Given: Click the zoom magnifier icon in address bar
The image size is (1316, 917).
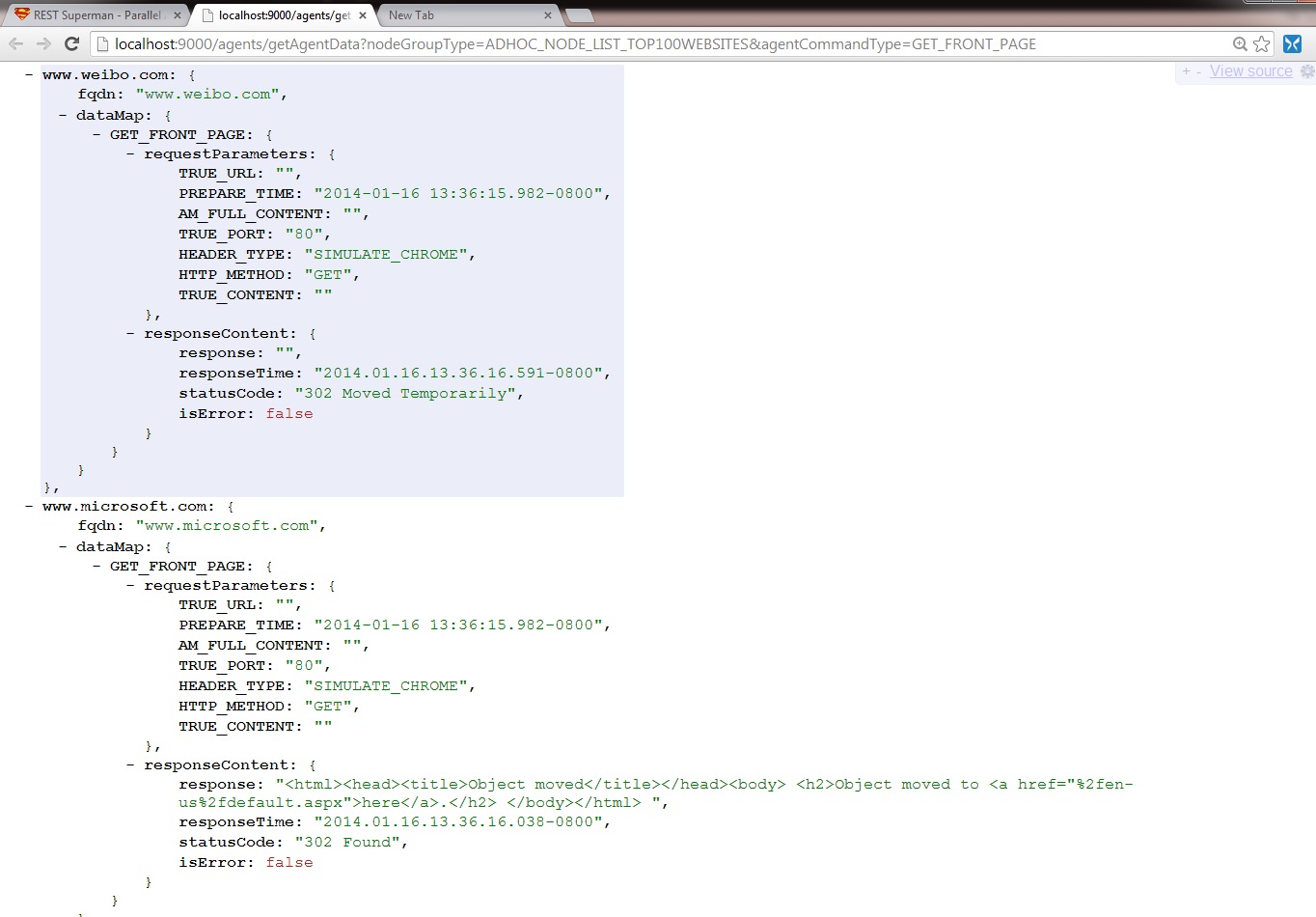Looking at the screenshot, I should click(1241, 43).
